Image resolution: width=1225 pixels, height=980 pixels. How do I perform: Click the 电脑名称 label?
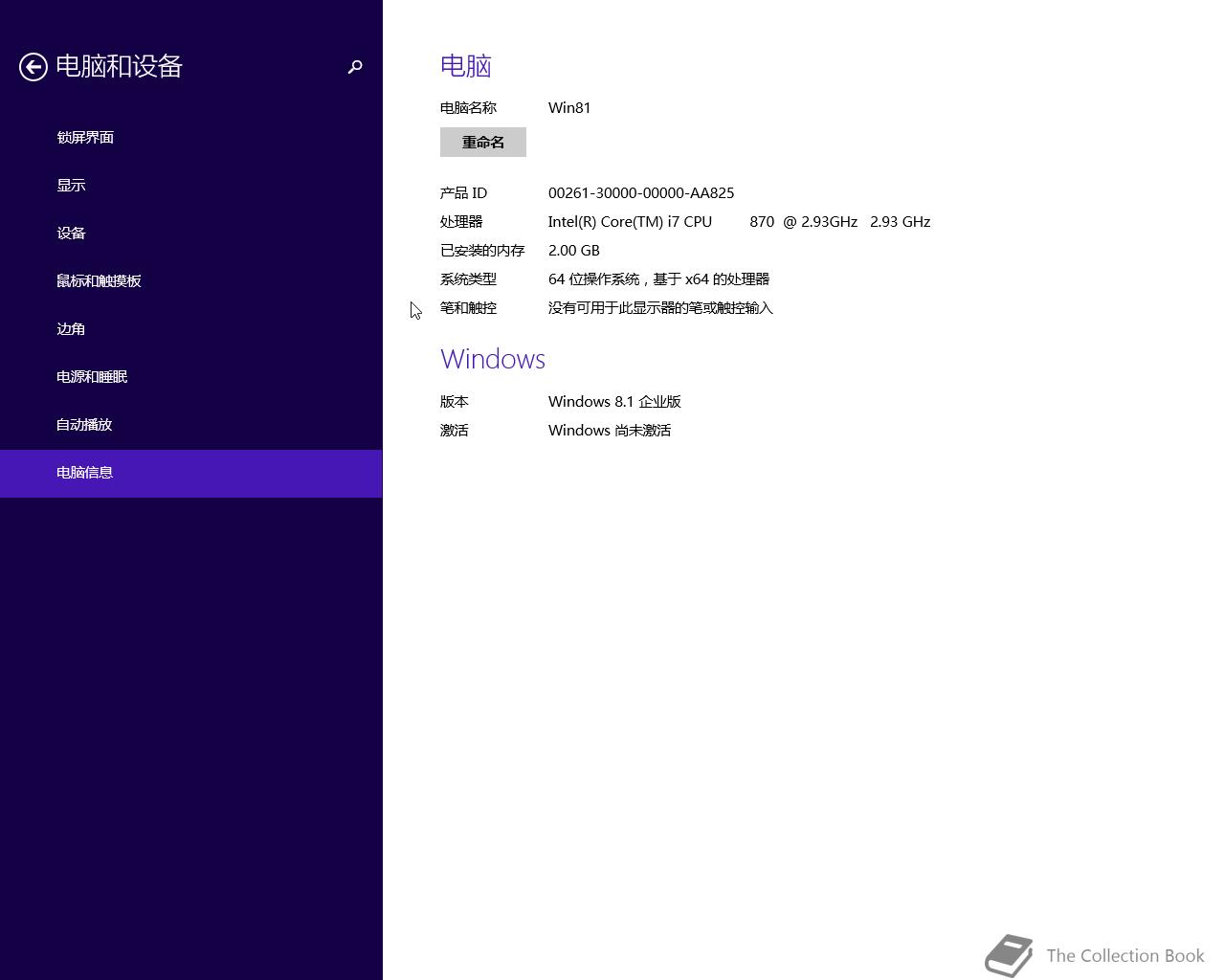pos(468,107)
